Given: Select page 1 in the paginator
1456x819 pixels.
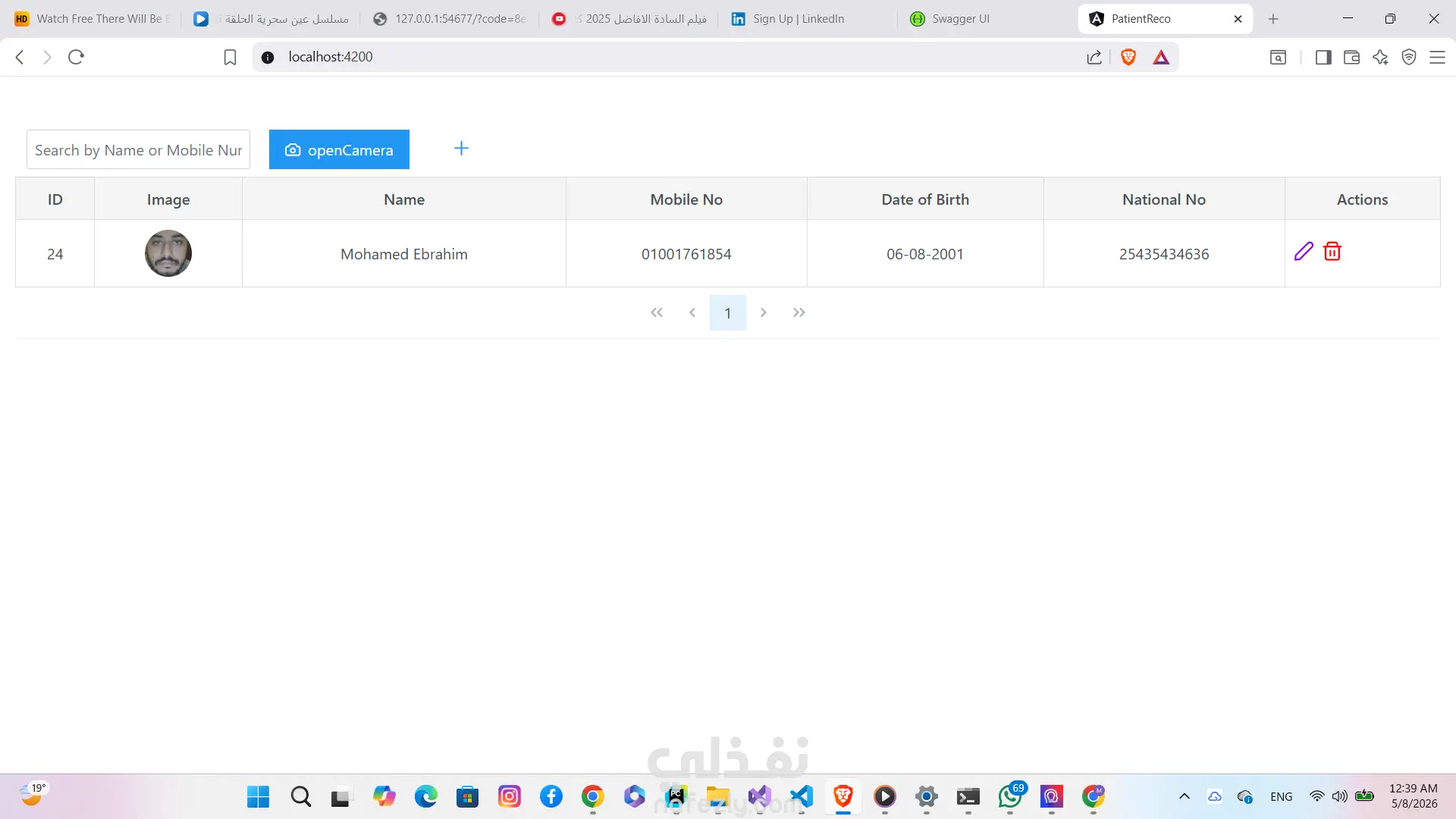Looking at the screenshot, I should tap(728, 312).
